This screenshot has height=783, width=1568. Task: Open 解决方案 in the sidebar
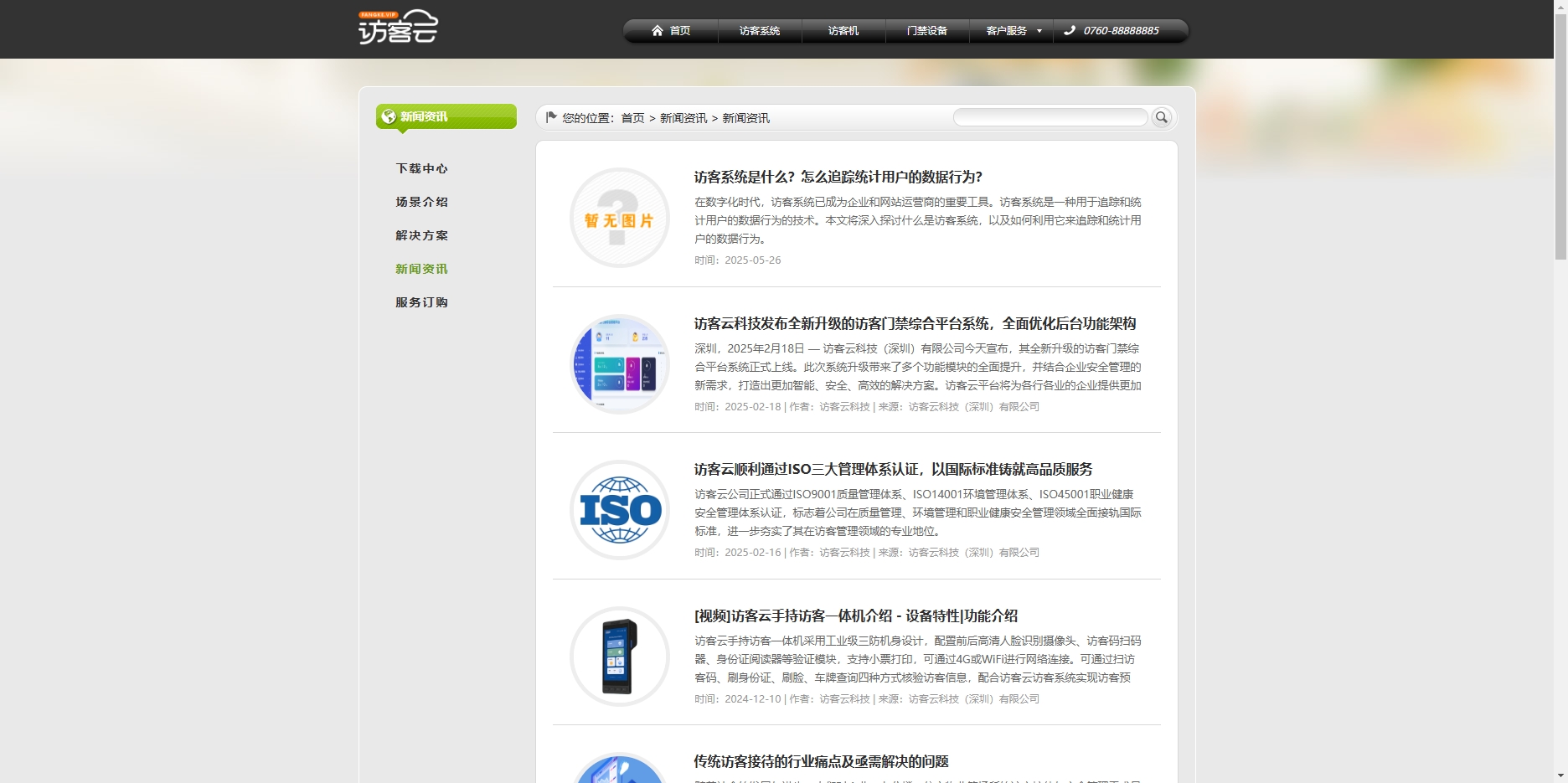pyautogui.click(x=422, y=235)
